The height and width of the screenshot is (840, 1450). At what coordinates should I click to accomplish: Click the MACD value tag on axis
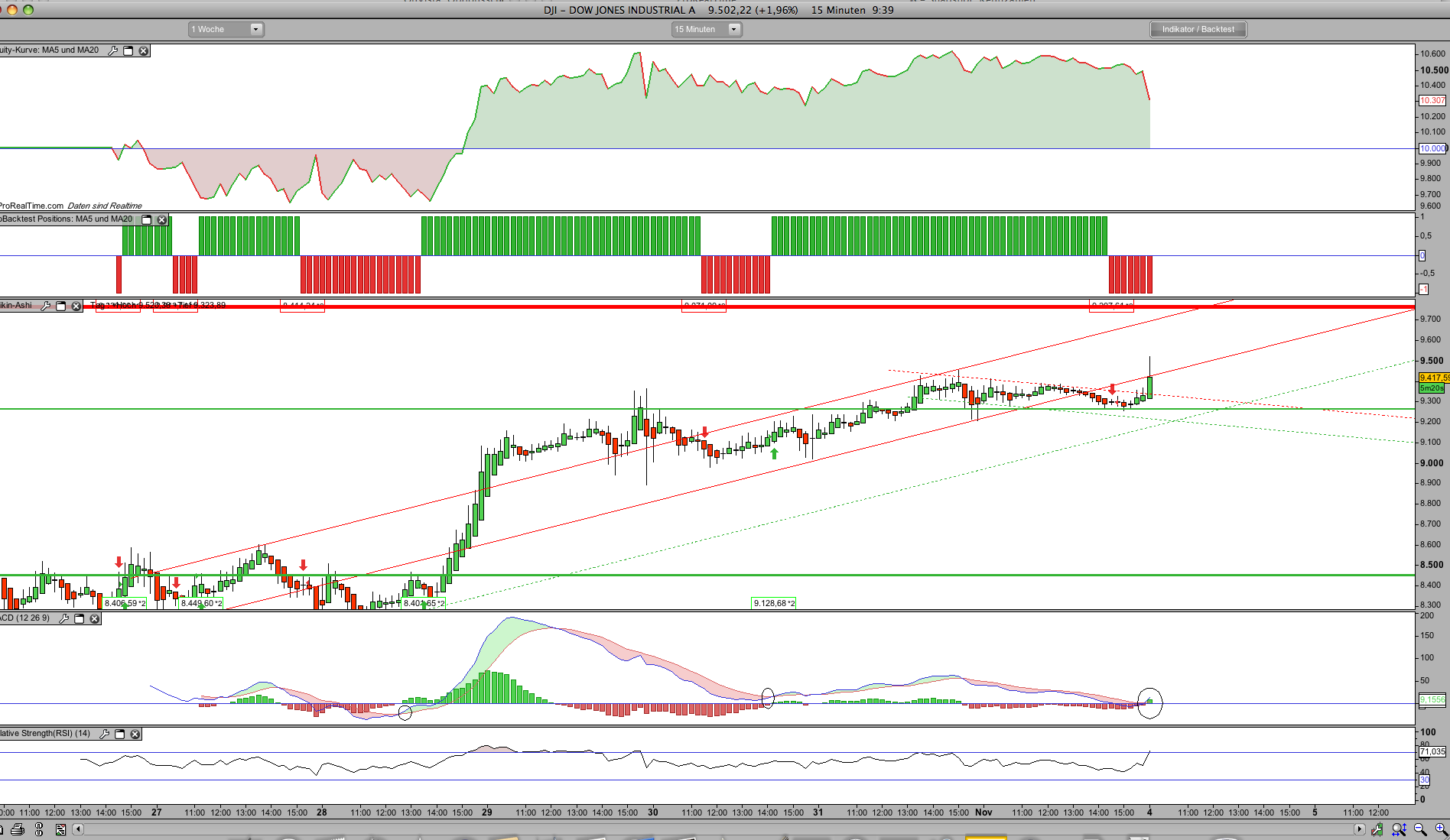click(x=1432, y=700)
